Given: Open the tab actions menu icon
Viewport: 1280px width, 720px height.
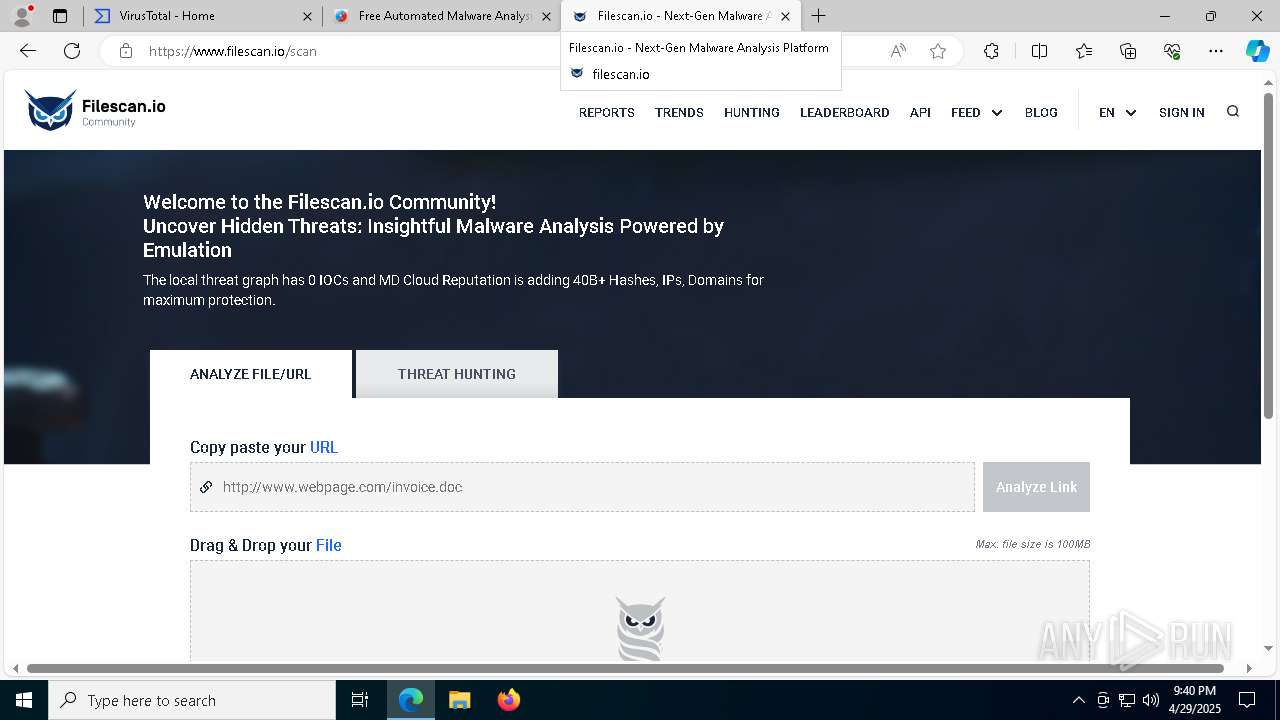Looking at the screenshot, I should 60,16.
